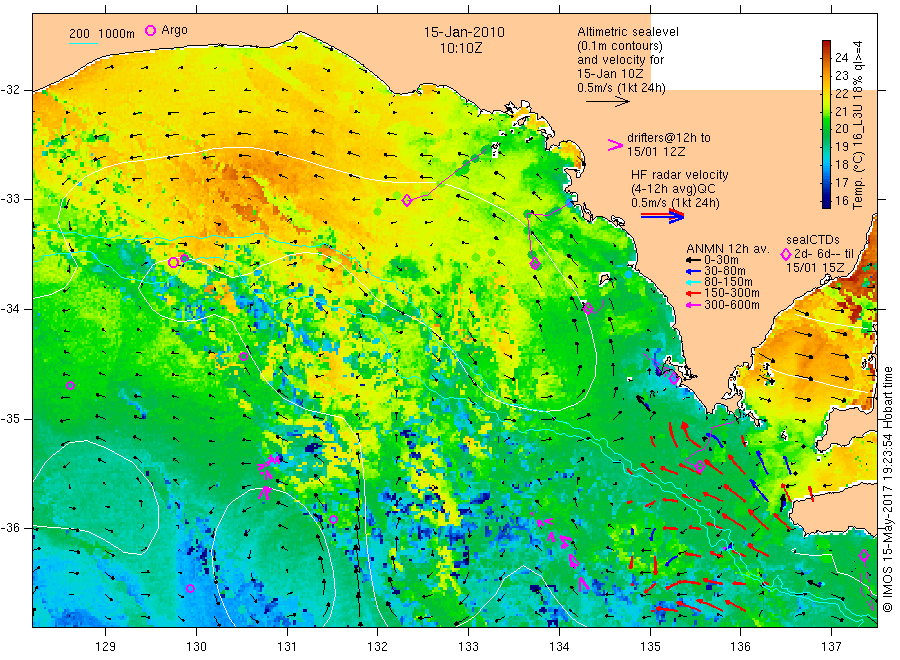The image size is (900, 660).
Task: Click the 'Altimetric sealevel' text
Action: click(628, 32)
